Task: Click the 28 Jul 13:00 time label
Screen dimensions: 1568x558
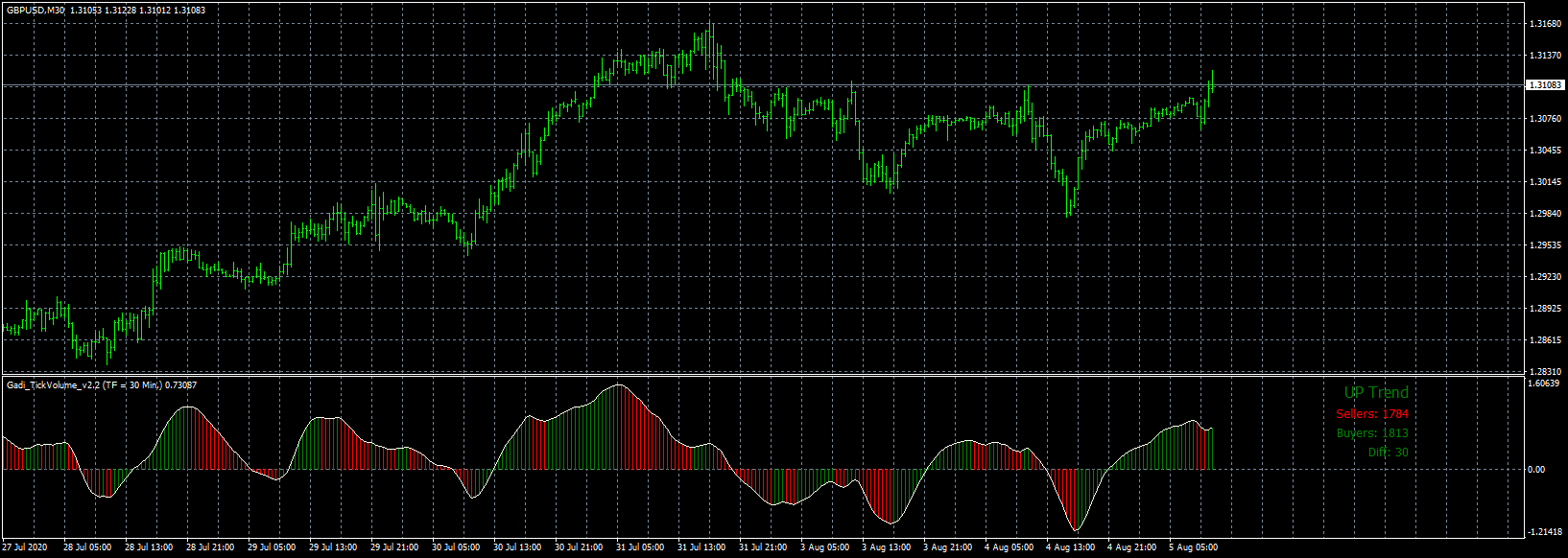Action: (x=149, y=547)
